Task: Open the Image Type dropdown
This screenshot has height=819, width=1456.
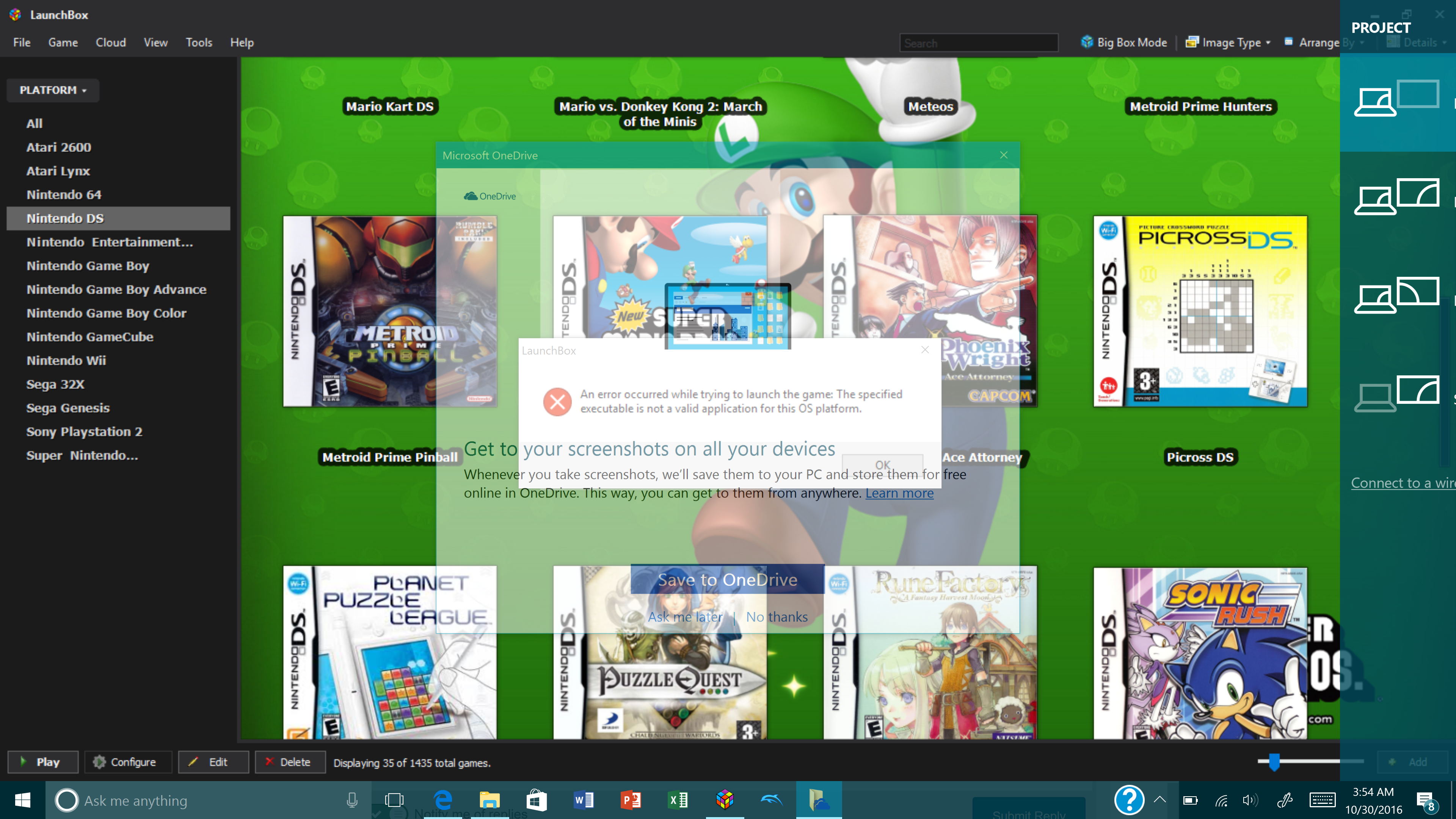Action: point(1229,42)
